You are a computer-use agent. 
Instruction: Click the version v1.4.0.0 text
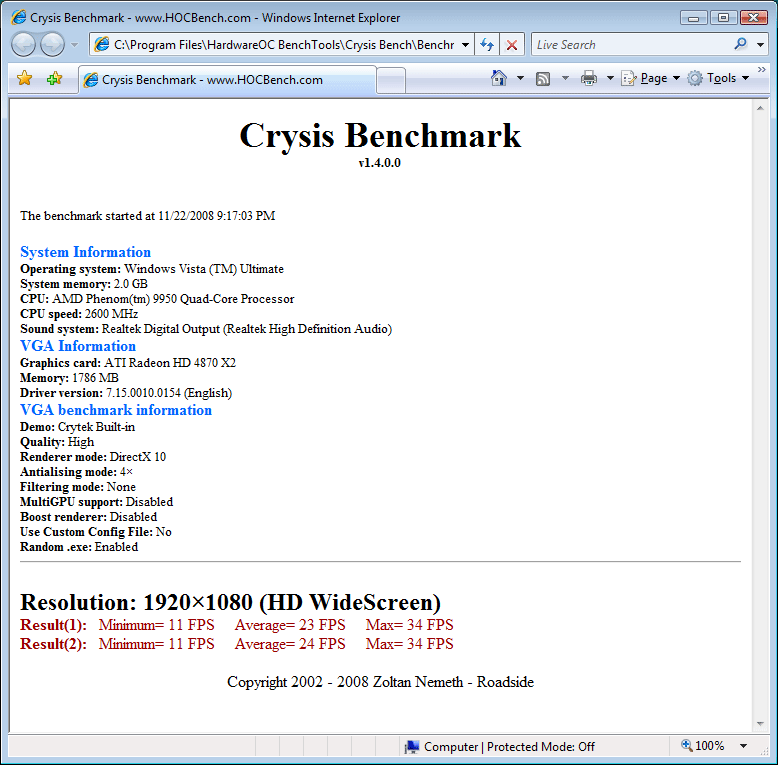(380, 163)
